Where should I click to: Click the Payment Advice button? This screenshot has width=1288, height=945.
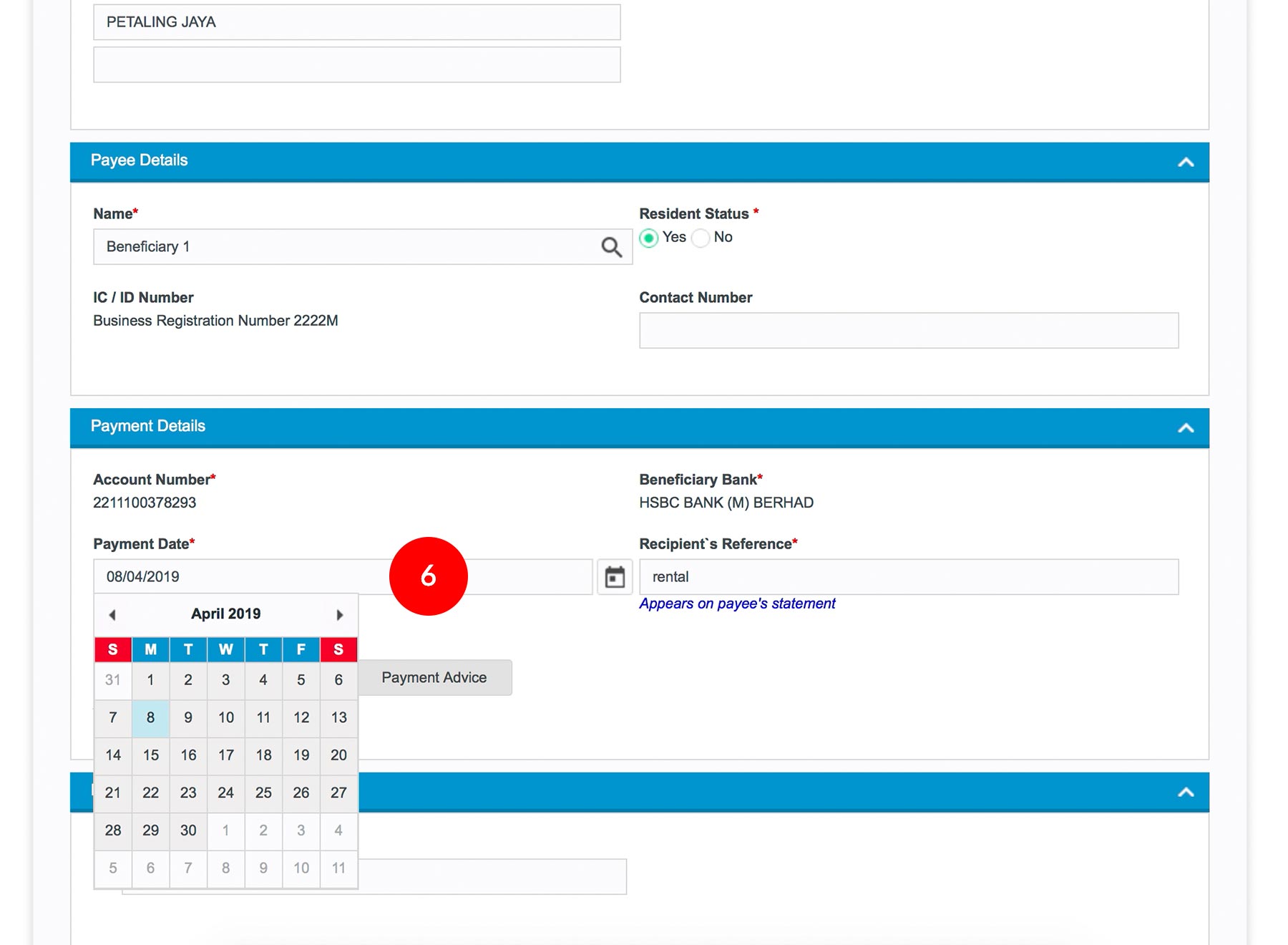434,677
